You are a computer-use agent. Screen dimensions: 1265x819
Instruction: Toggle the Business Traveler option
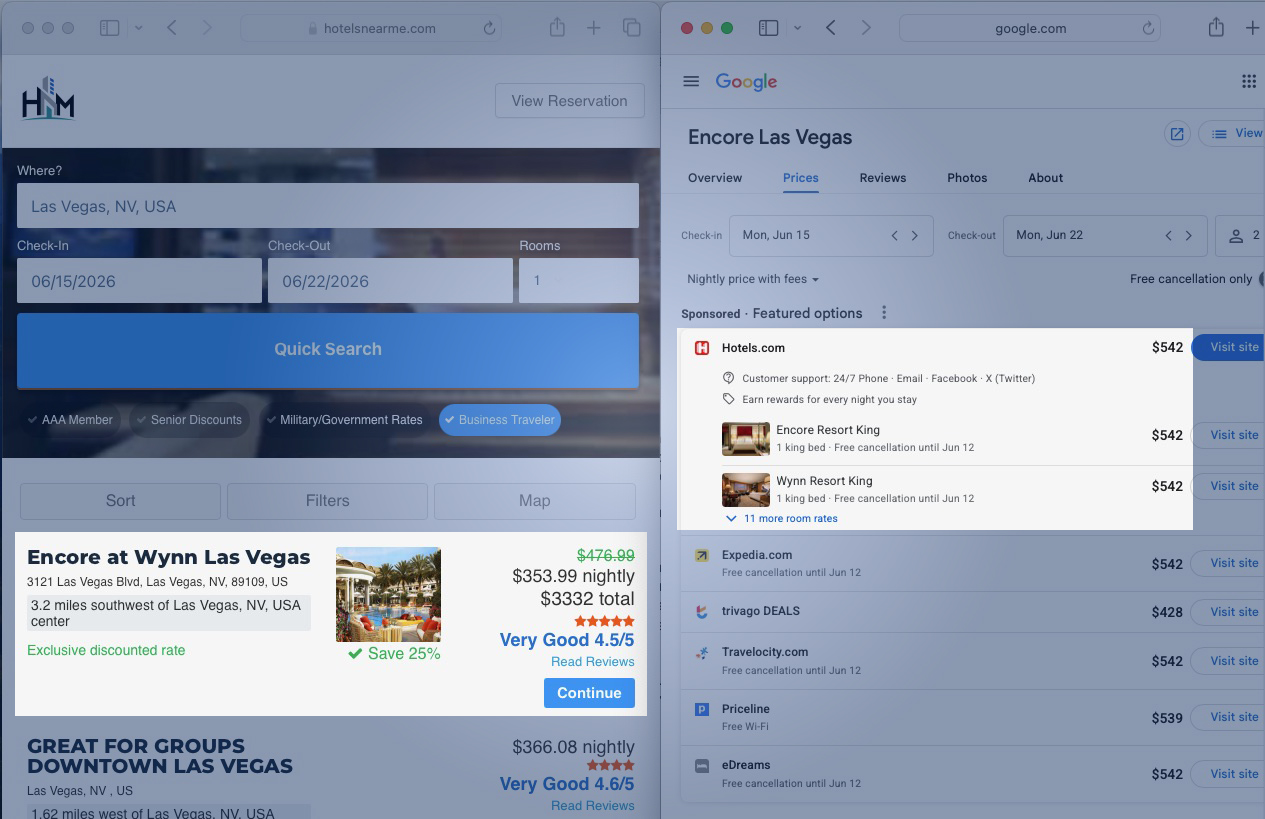click(x=499, y=420)
